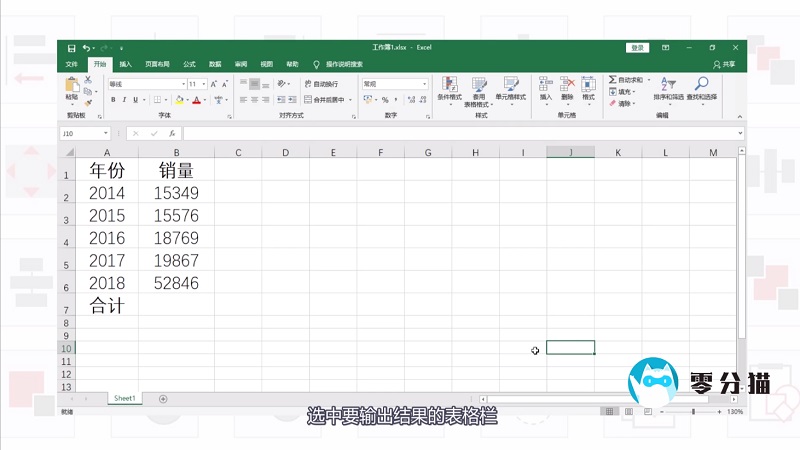This screenshot has width=800, height=450.
Task: Click the Insert Function fx icon
Action: [x=172, y=133]
